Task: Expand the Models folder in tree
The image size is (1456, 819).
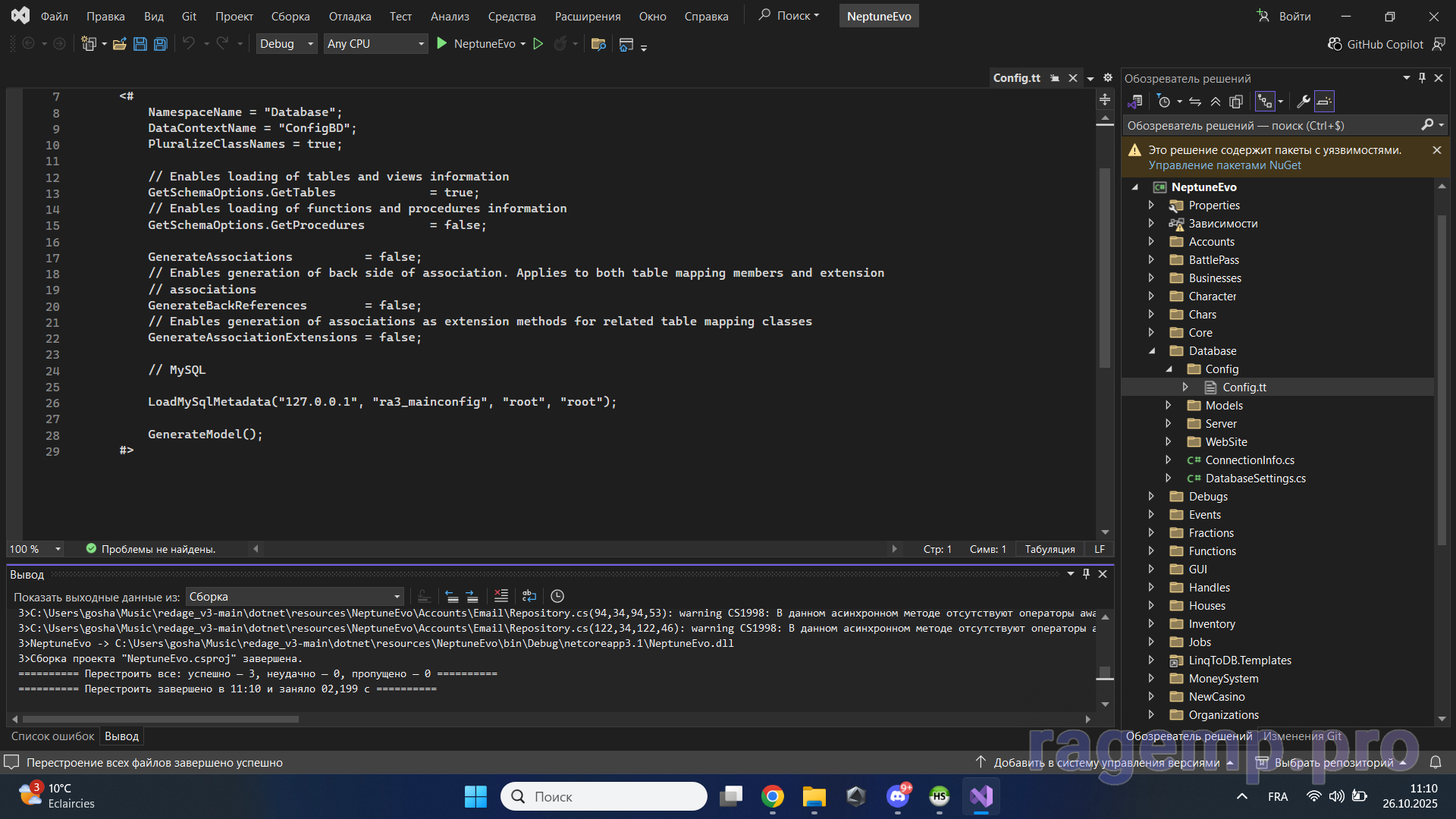Action: [1169, 406]
